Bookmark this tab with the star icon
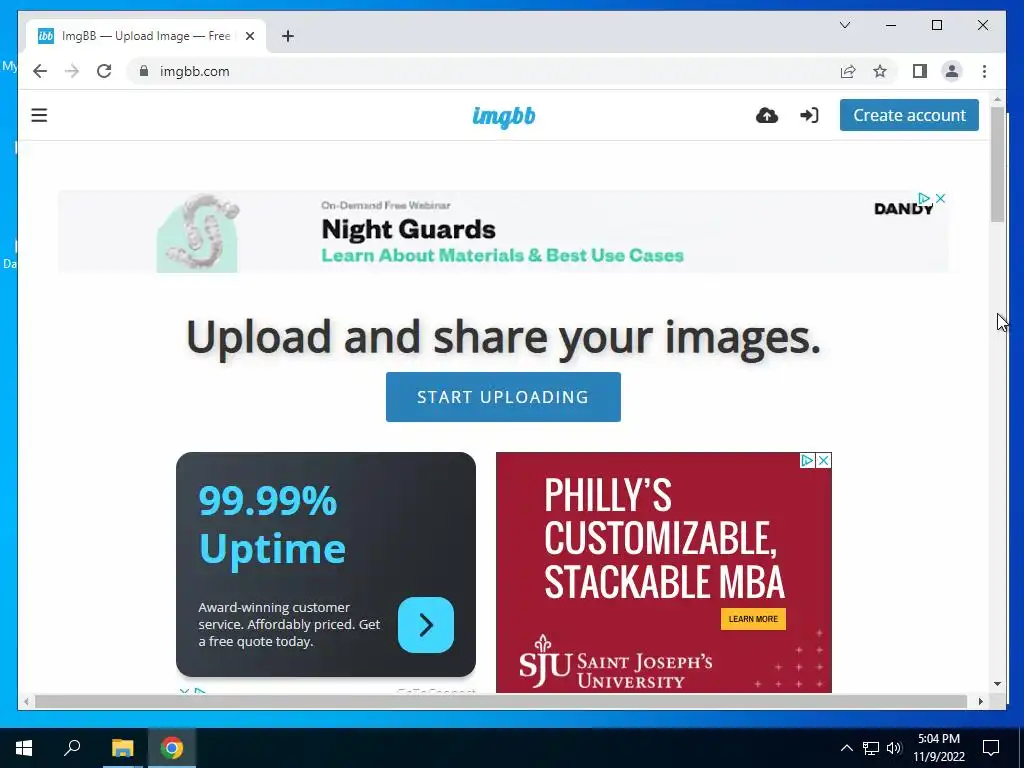Image resolution: width=1024 pixels, height=768 pixels. (x=880, y=71)
